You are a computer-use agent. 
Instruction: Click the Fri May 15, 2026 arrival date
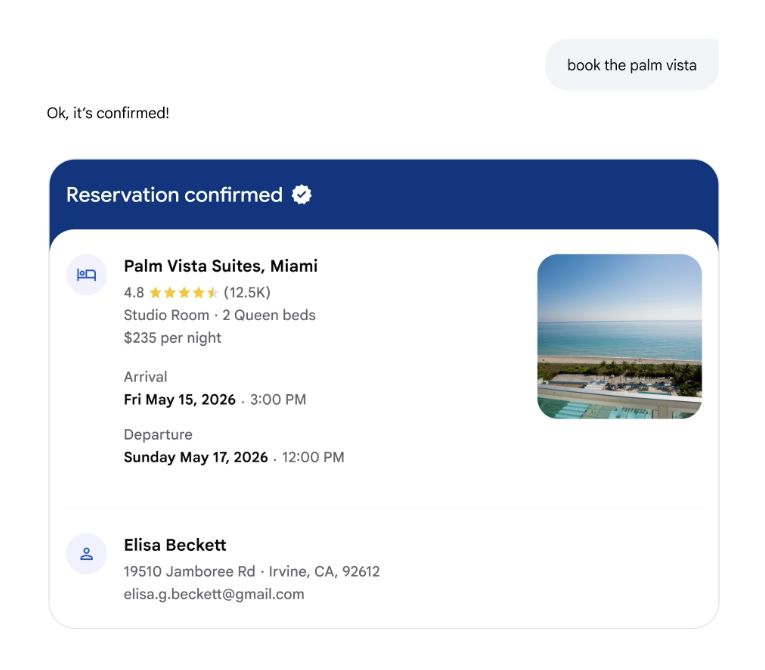pyautogui.click(x=180, y=400)
